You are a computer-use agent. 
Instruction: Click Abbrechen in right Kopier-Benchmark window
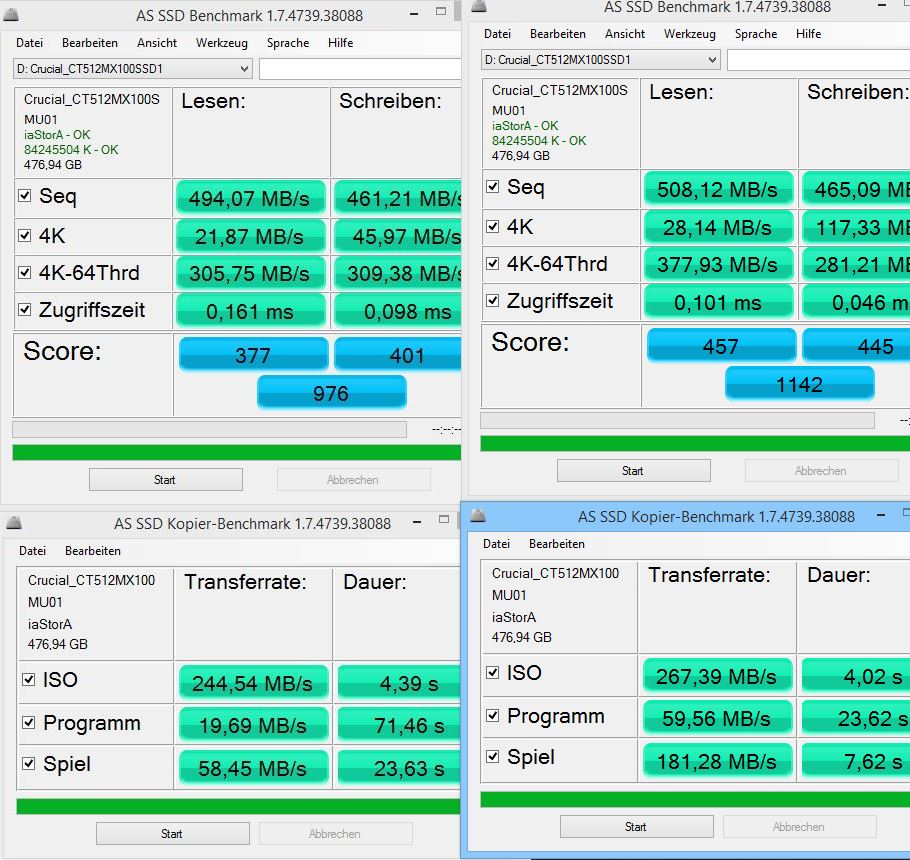[799, 827]
